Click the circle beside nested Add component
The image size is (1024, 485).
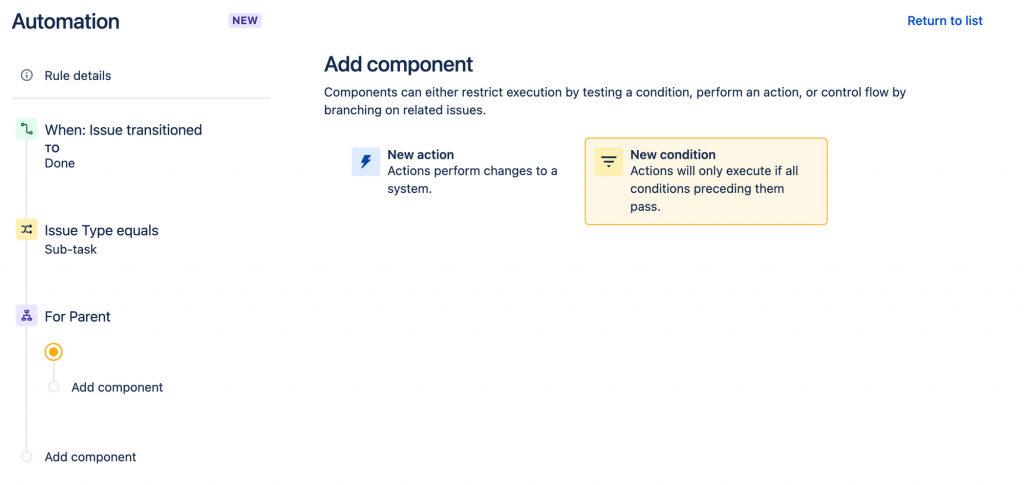[54, 387]
